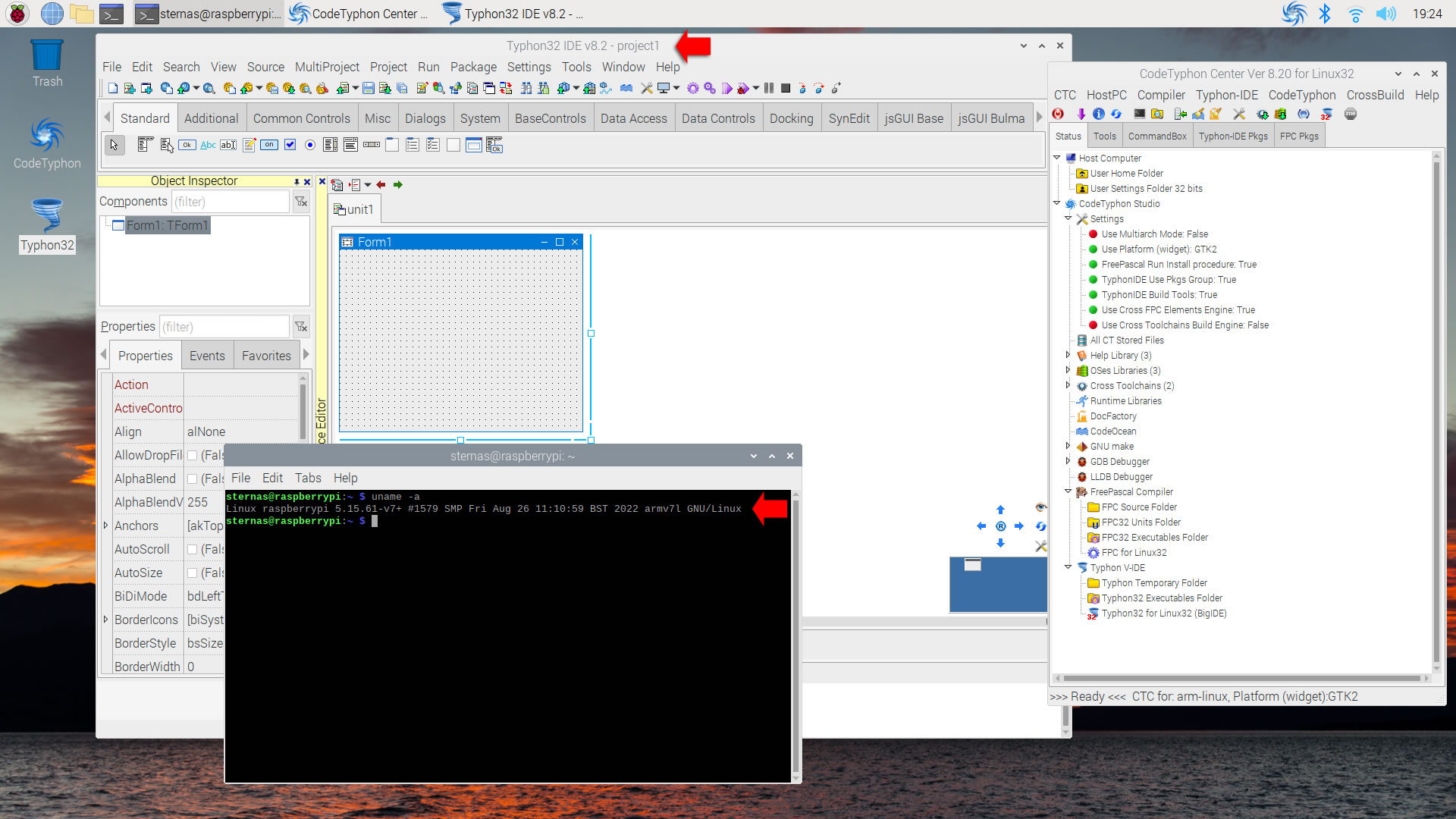Click the Properties filter input field

click(224, 327)
